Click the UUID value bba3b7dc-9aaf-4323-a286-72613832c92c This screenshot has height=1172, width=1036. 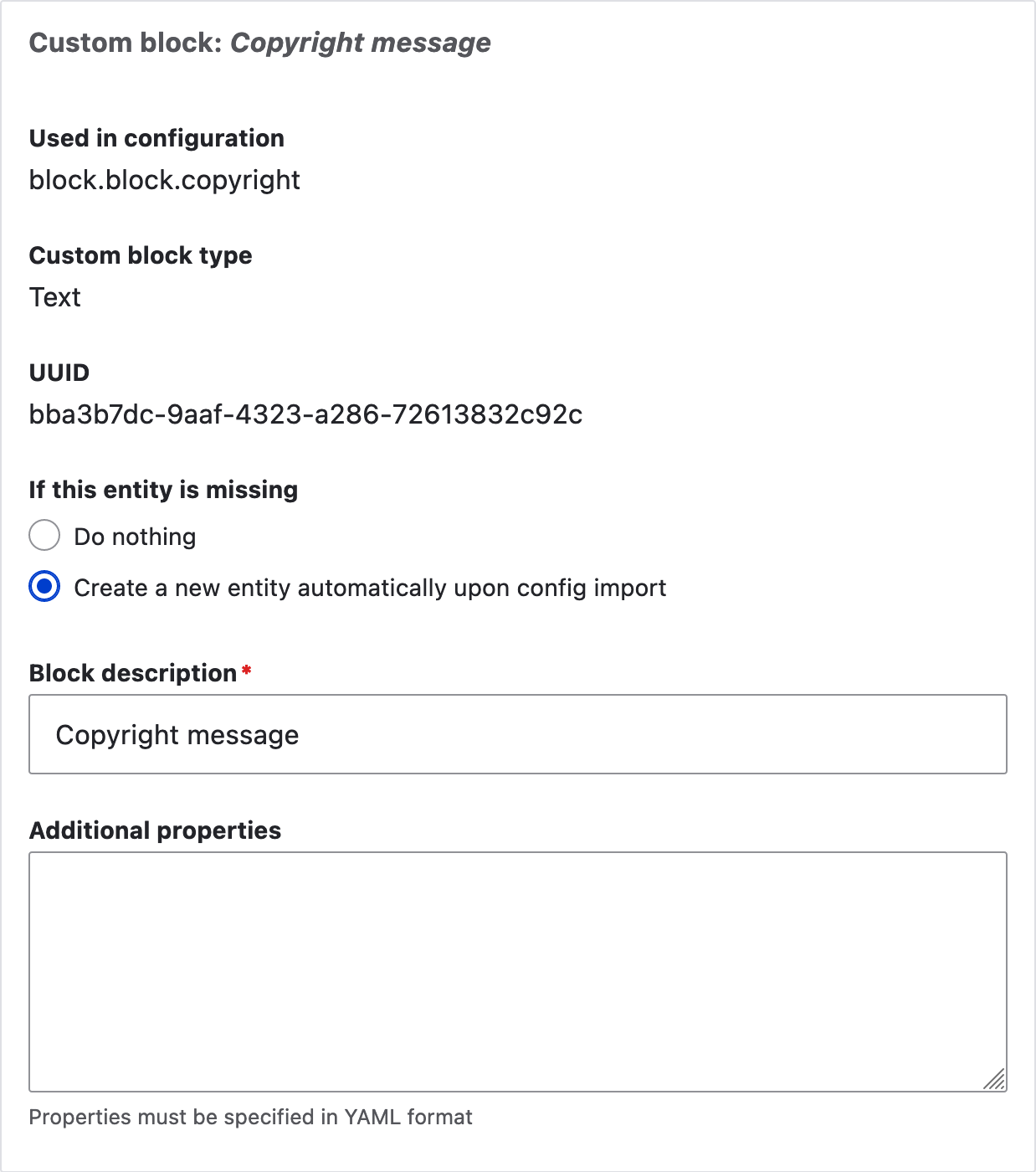(x=306, y=414)
